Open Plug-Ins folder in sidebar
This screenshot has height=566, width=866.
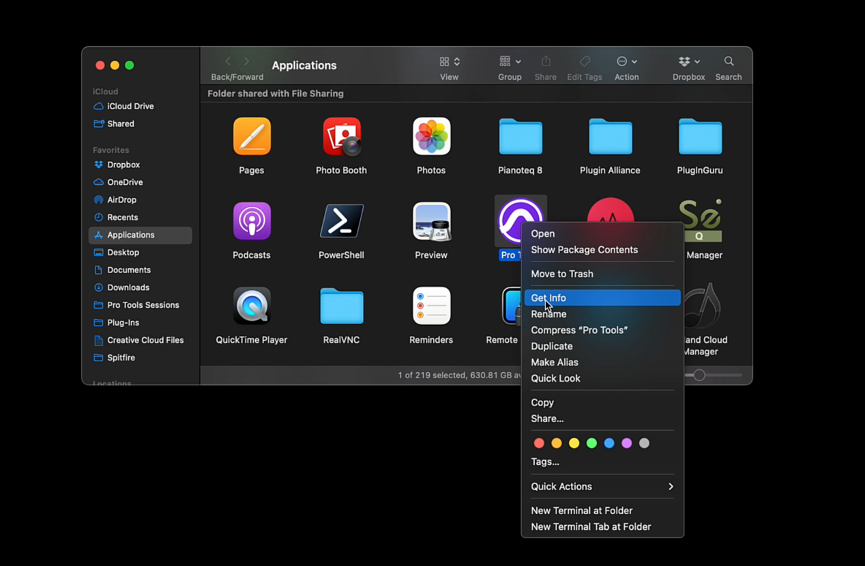(x=140, y=322)
